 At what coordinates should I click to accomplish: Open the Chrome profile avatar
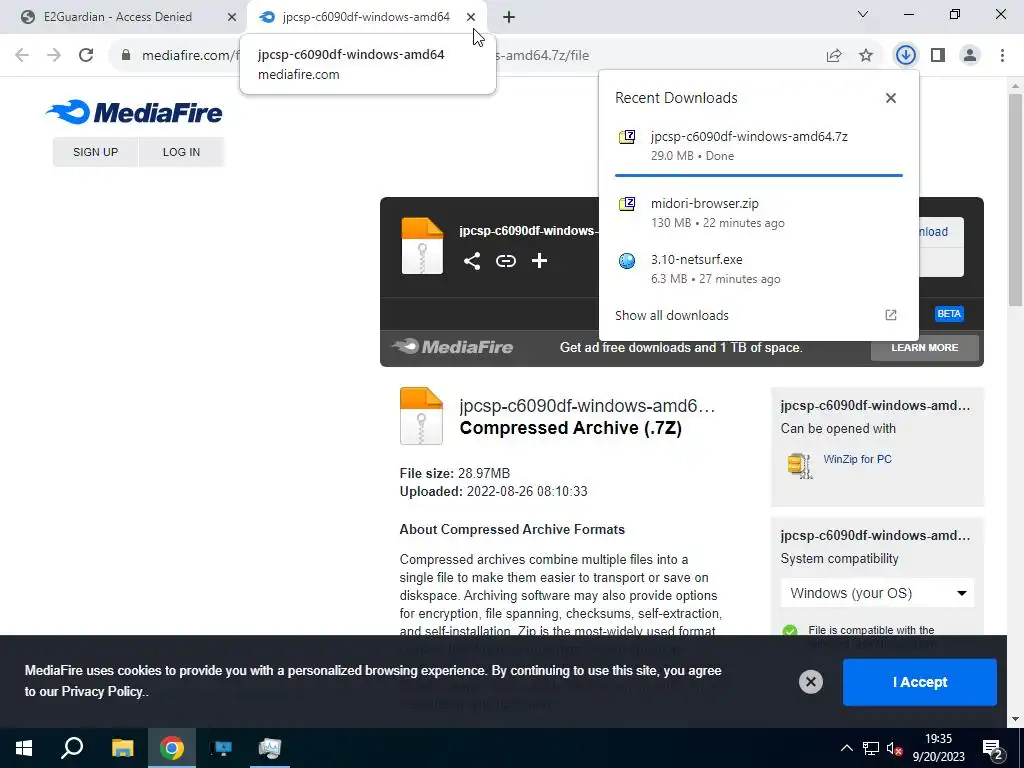(x=970, y=55)
